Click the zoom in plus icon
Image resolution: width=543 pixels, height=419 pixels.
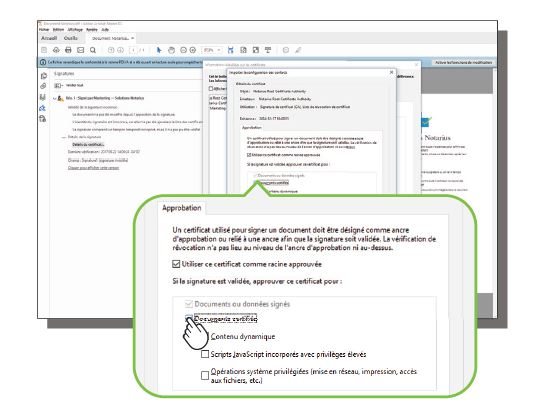[193, 50]
